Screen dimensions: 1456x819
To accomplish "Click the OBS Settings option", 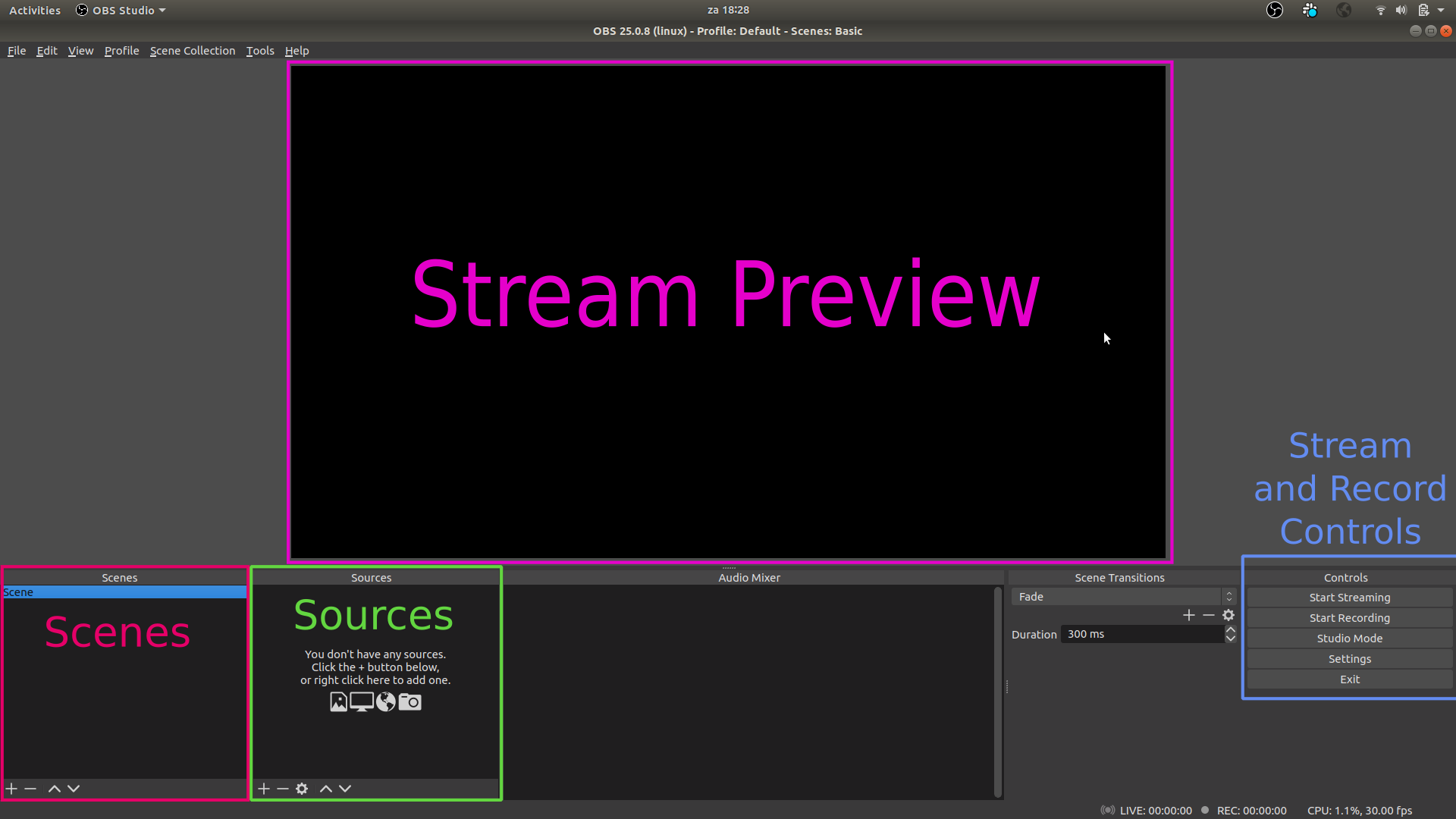I will coord(1349,658).
